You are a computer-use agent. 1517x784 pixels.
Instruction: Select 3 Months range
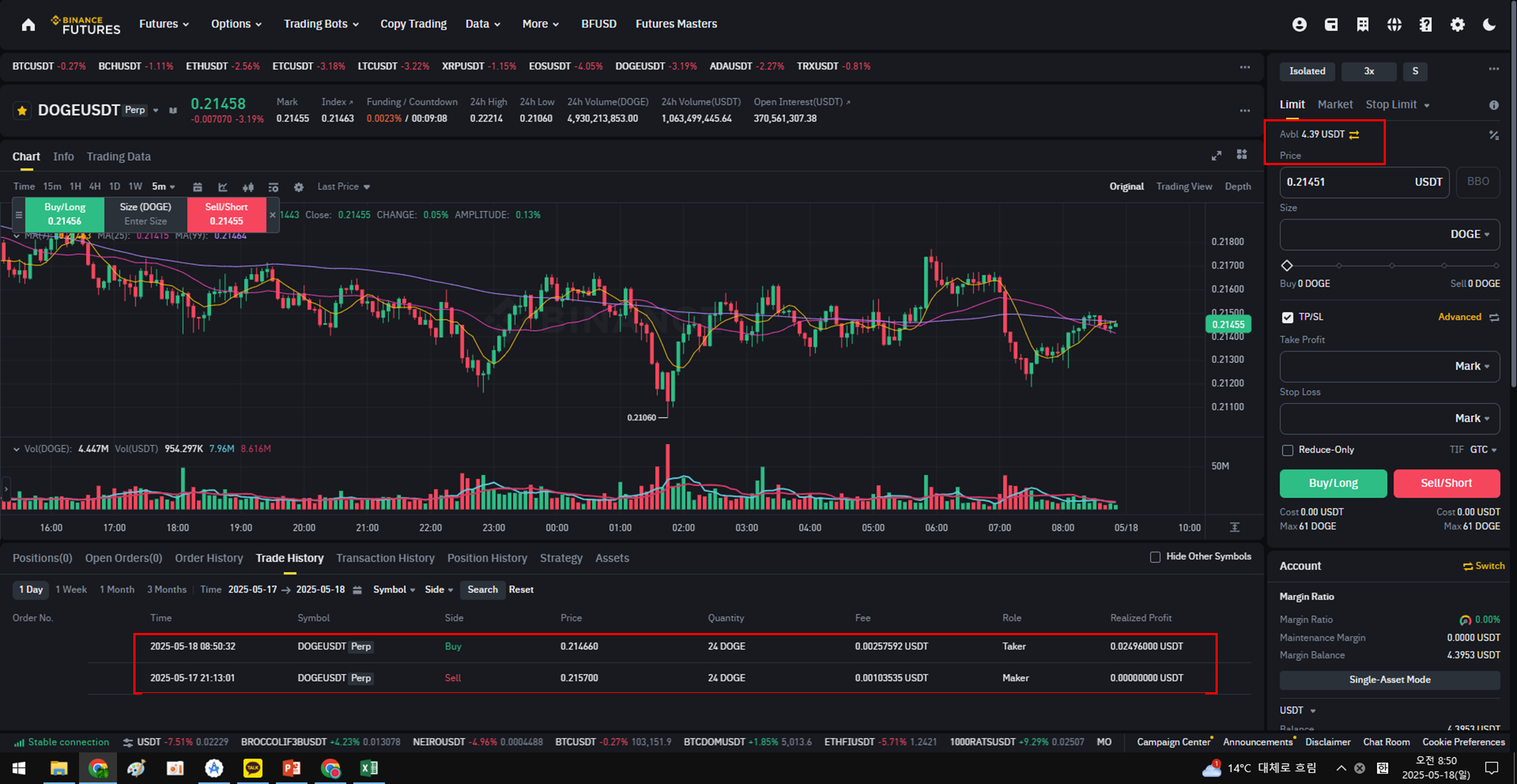(x=167, y=589)
